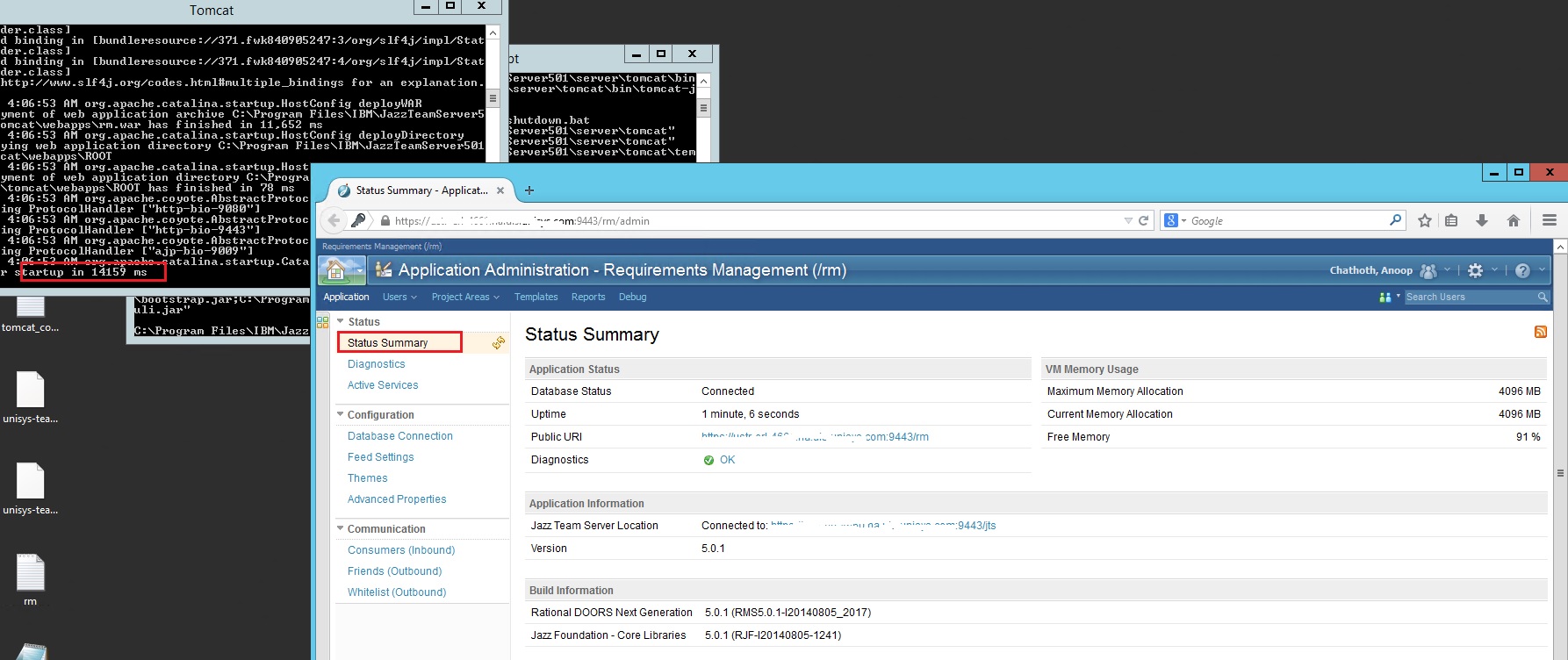Go to the browser home page icon
This screenshot has height=660, width=1568.
pos(1514,221)
